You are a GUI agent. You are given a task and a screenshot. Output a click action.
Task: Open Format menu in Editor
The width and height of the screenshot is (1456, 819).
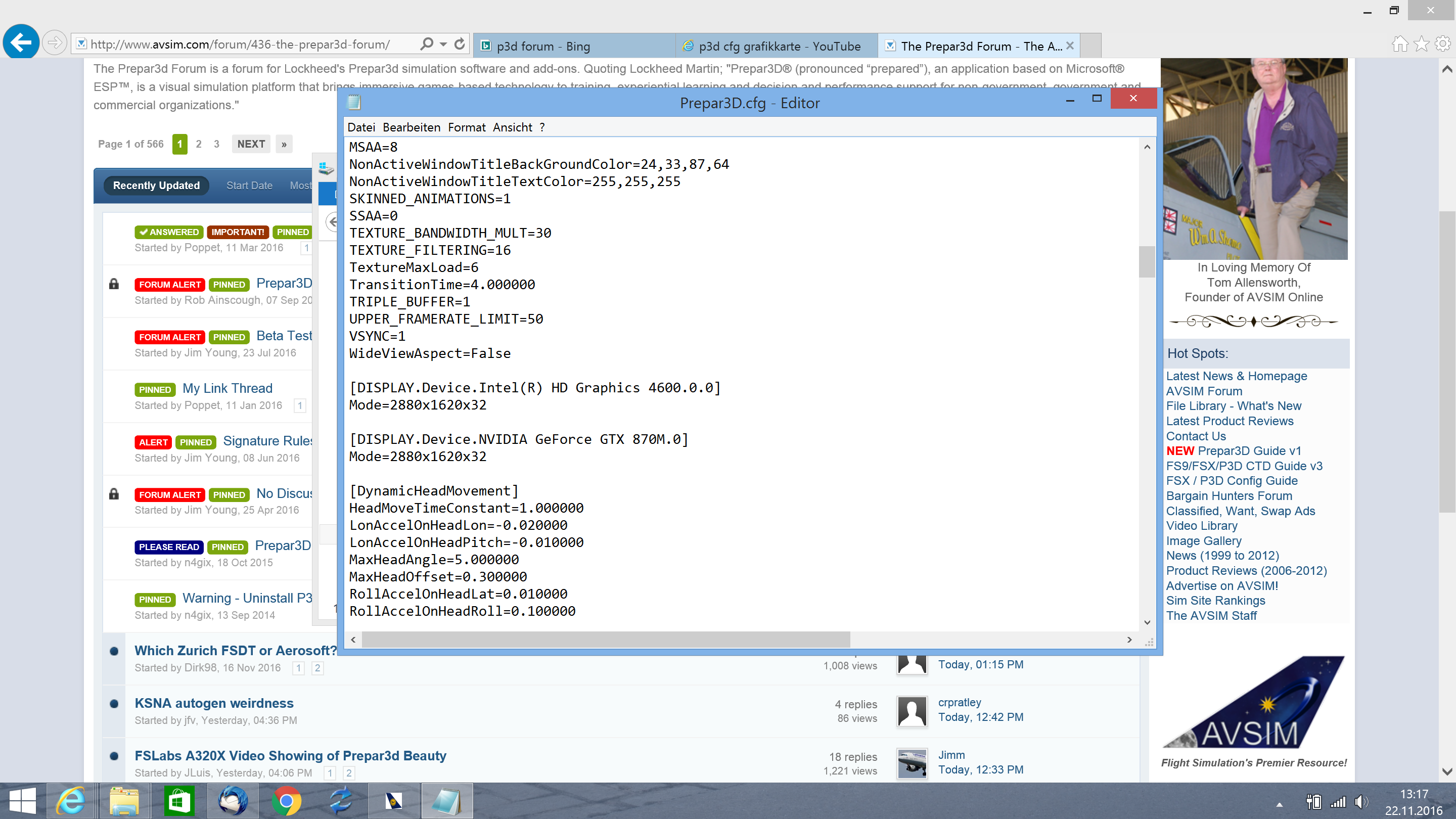pos(466,127)
